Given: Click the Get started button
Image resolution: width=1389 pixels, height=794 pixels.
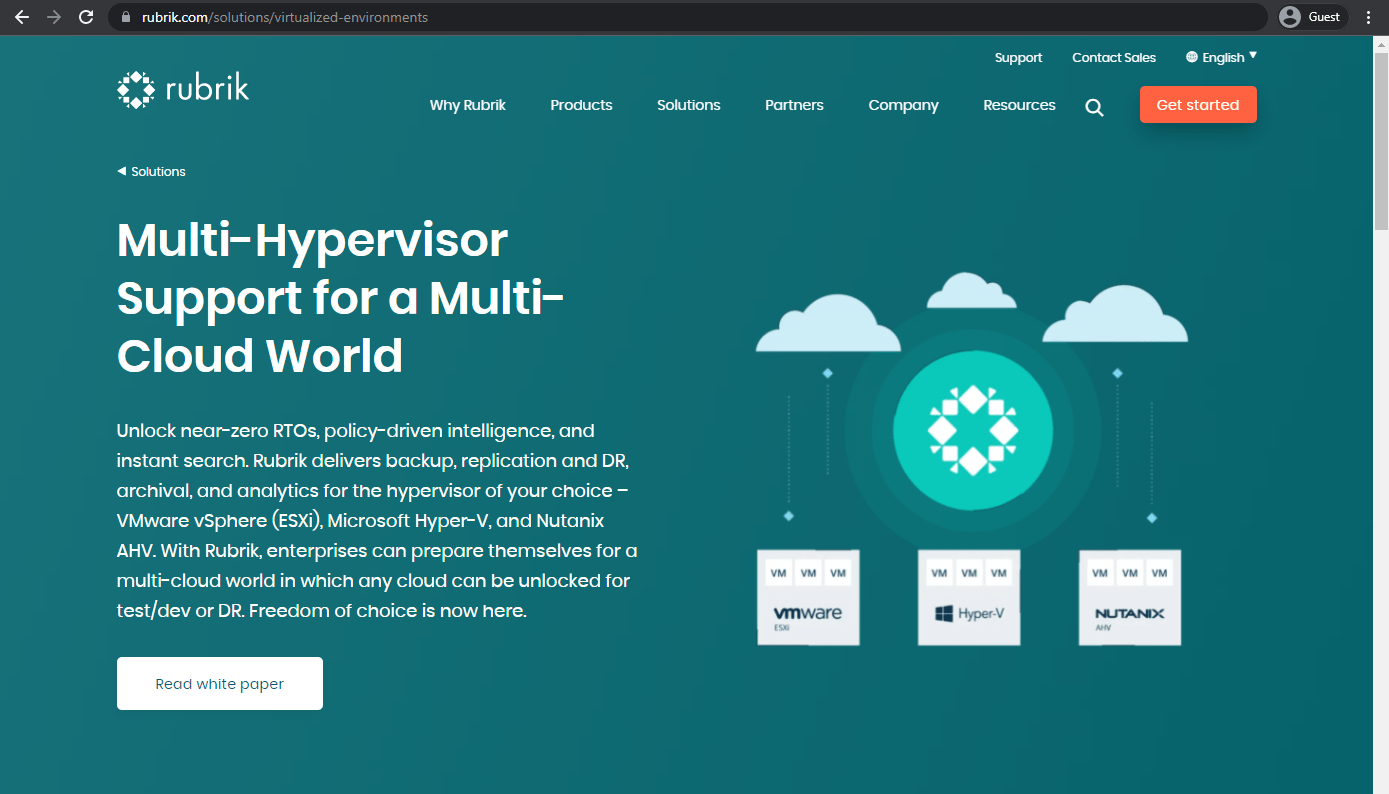Looking at the screenshot, I should pyautogui.click(x=1198, y=104).
